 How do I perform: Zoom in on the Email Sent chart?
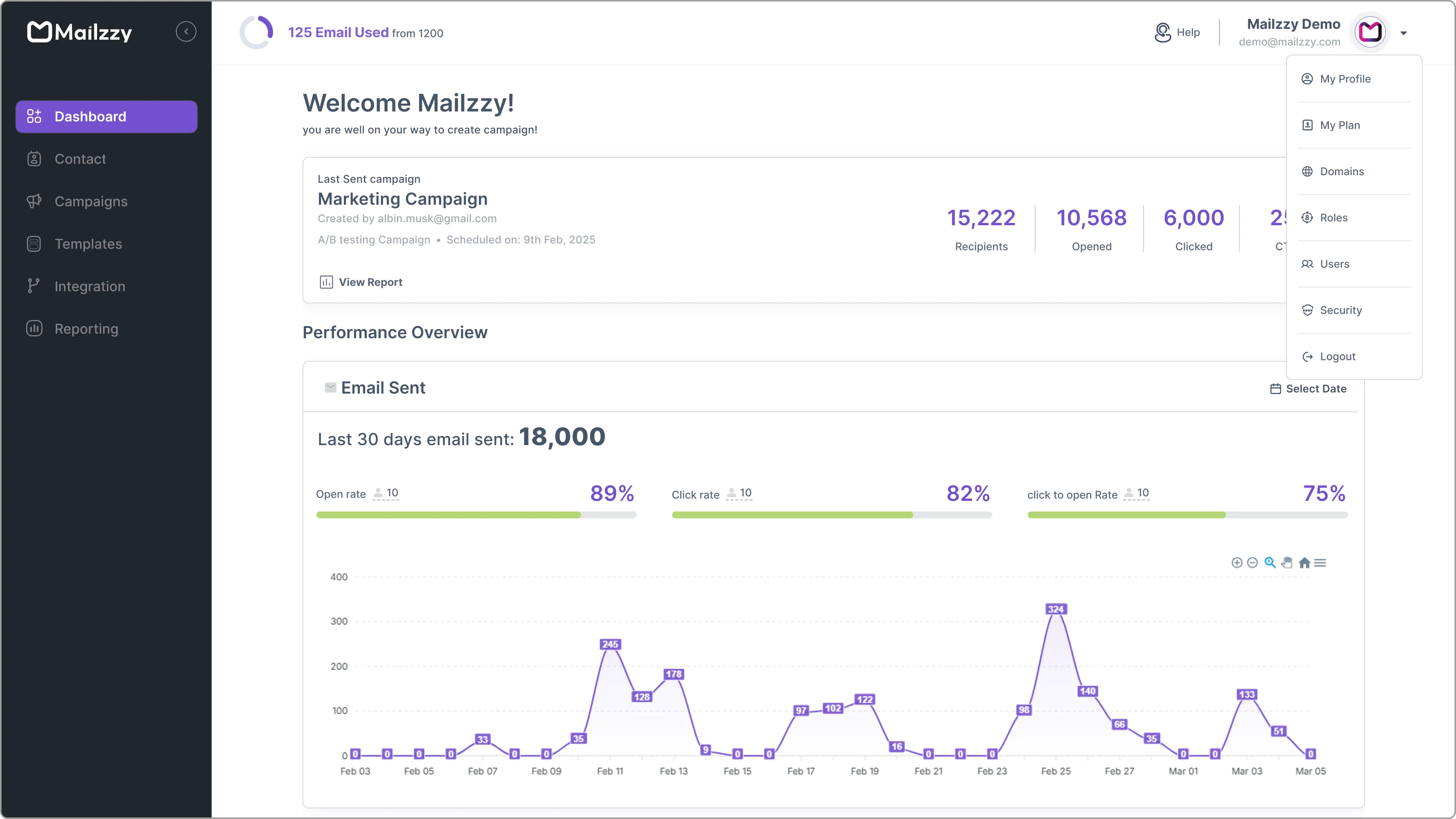point(1237,562)
